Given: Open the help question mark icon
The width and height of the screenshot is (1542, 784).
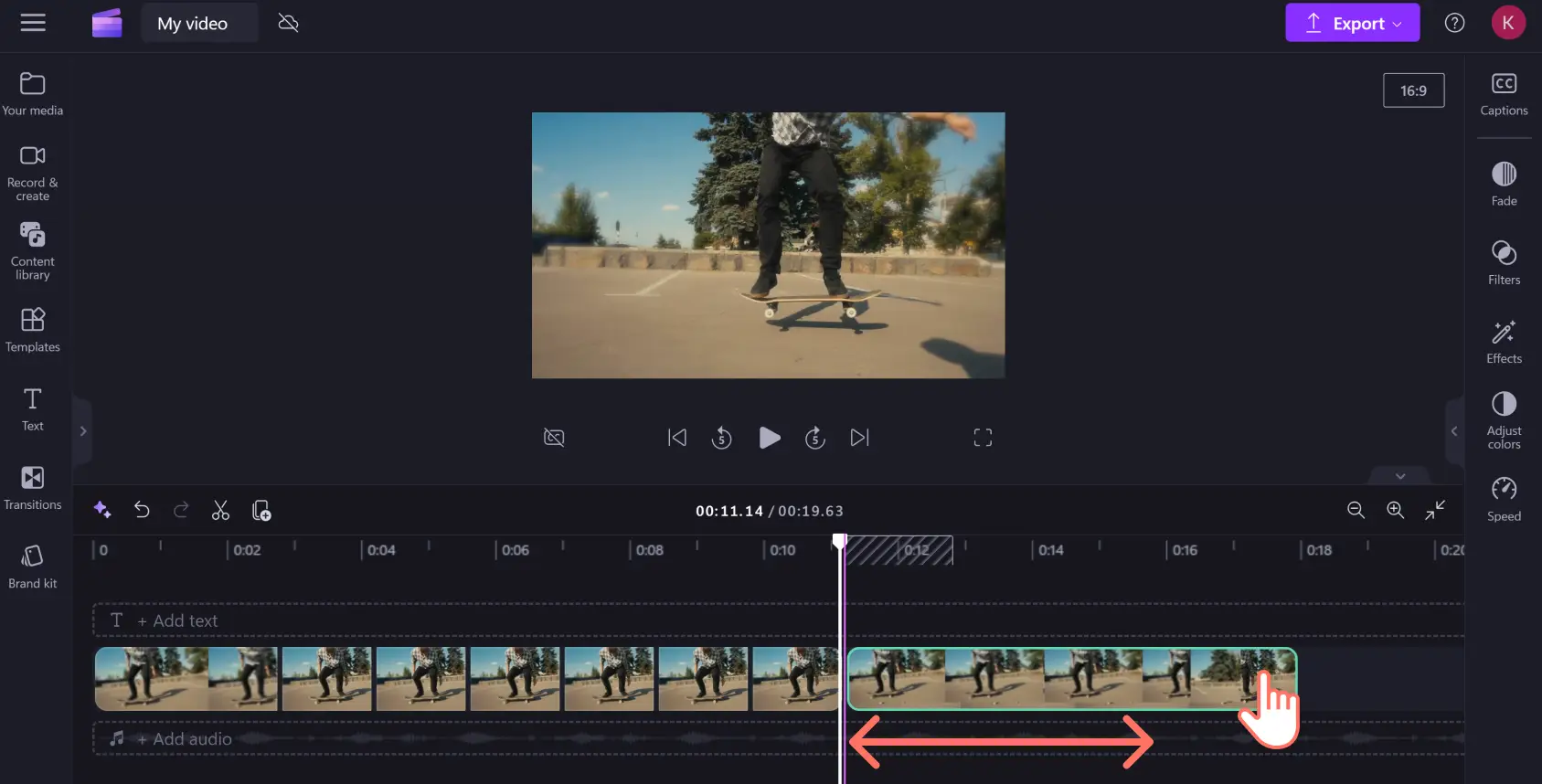Looking at the screenshot, I should tap(1454, 23).
